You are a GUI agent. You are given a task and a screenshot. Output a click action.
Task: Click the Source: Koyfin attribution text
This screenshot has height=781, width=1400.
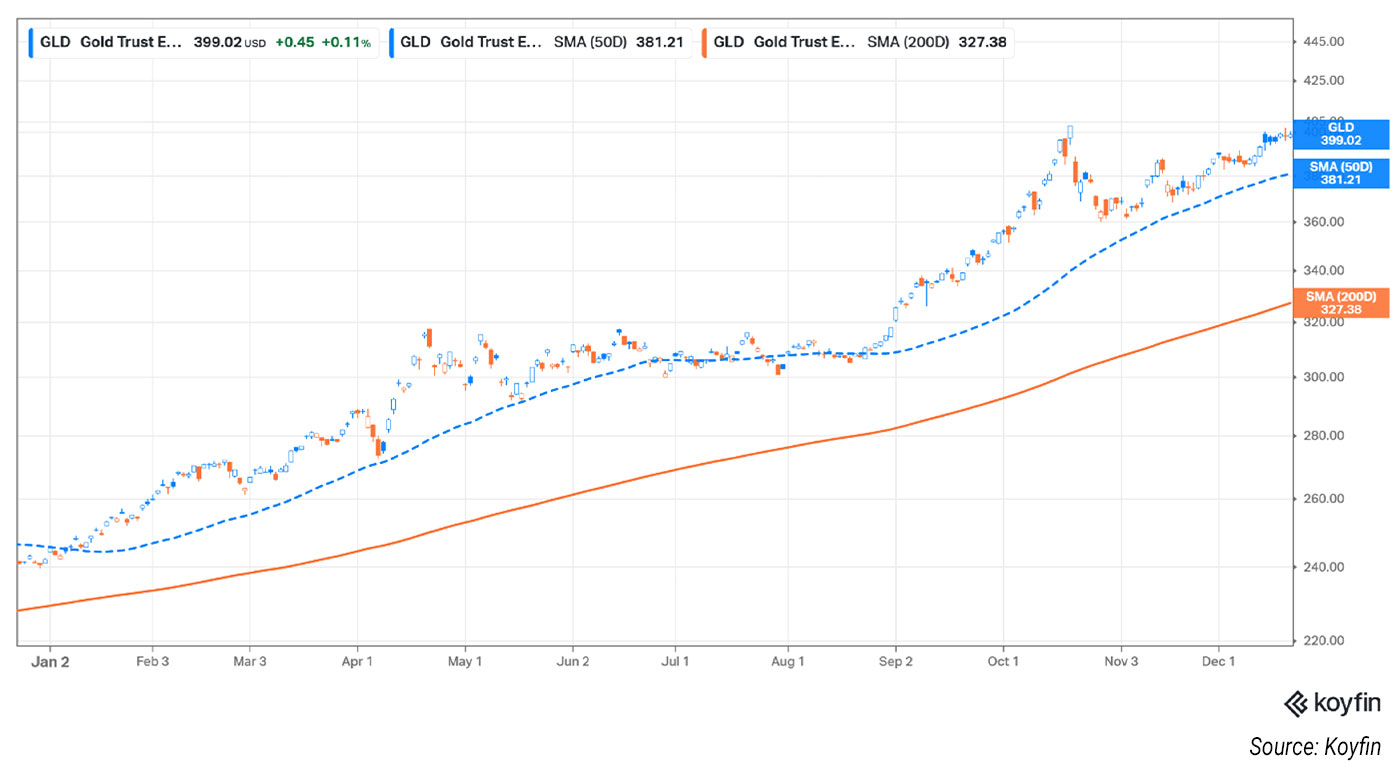(1314, 746)
